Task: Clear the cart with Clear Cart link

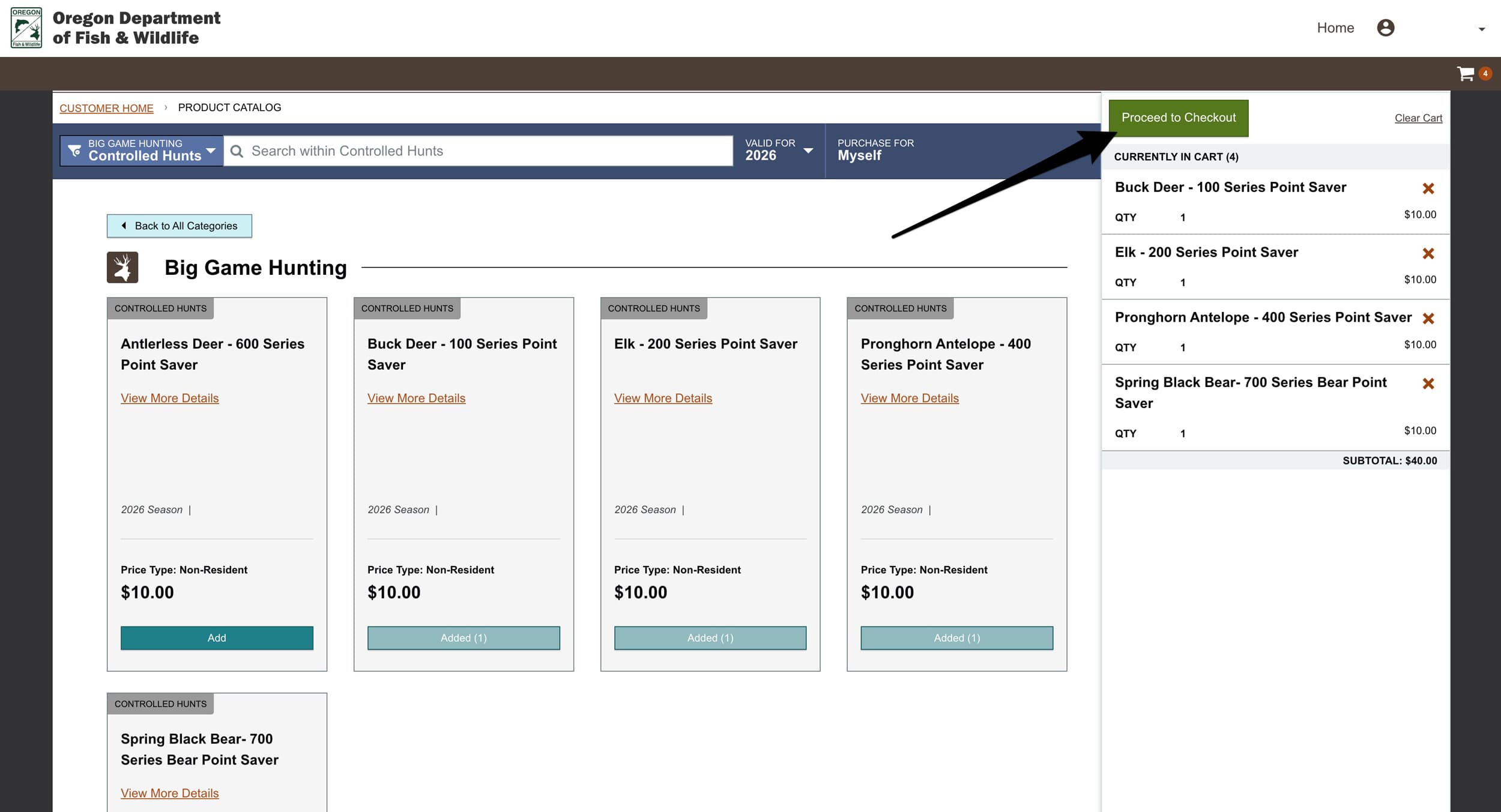Action: point(1418,118)
